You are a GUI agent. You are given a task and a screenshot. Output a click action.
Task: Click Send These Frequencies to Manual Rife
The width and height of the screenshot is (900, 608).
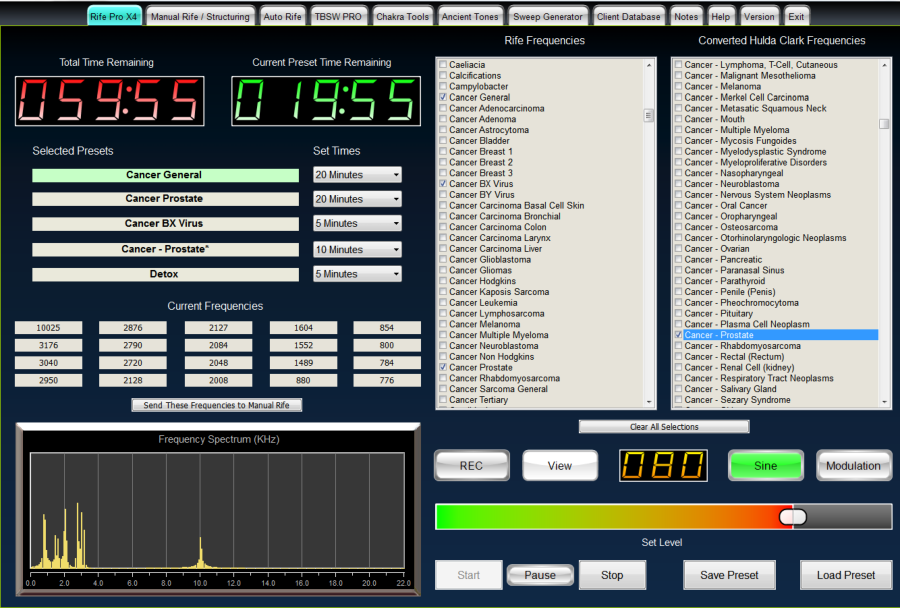click(x=216, y=405)
